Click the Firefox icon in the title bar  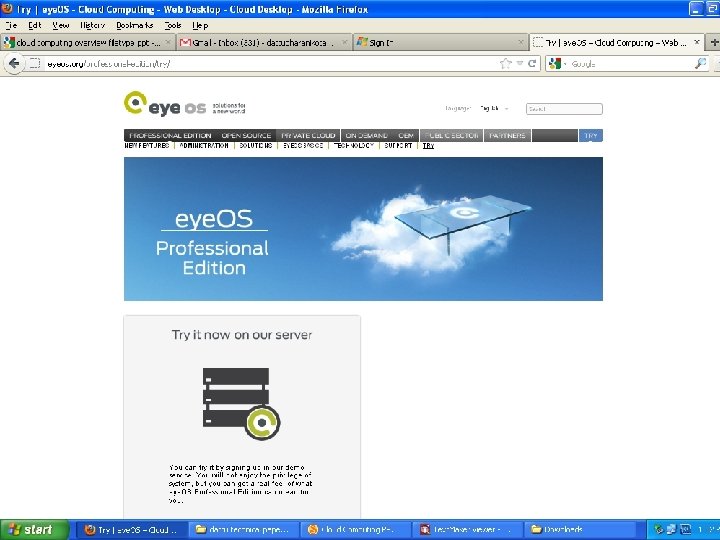point(7,9)
